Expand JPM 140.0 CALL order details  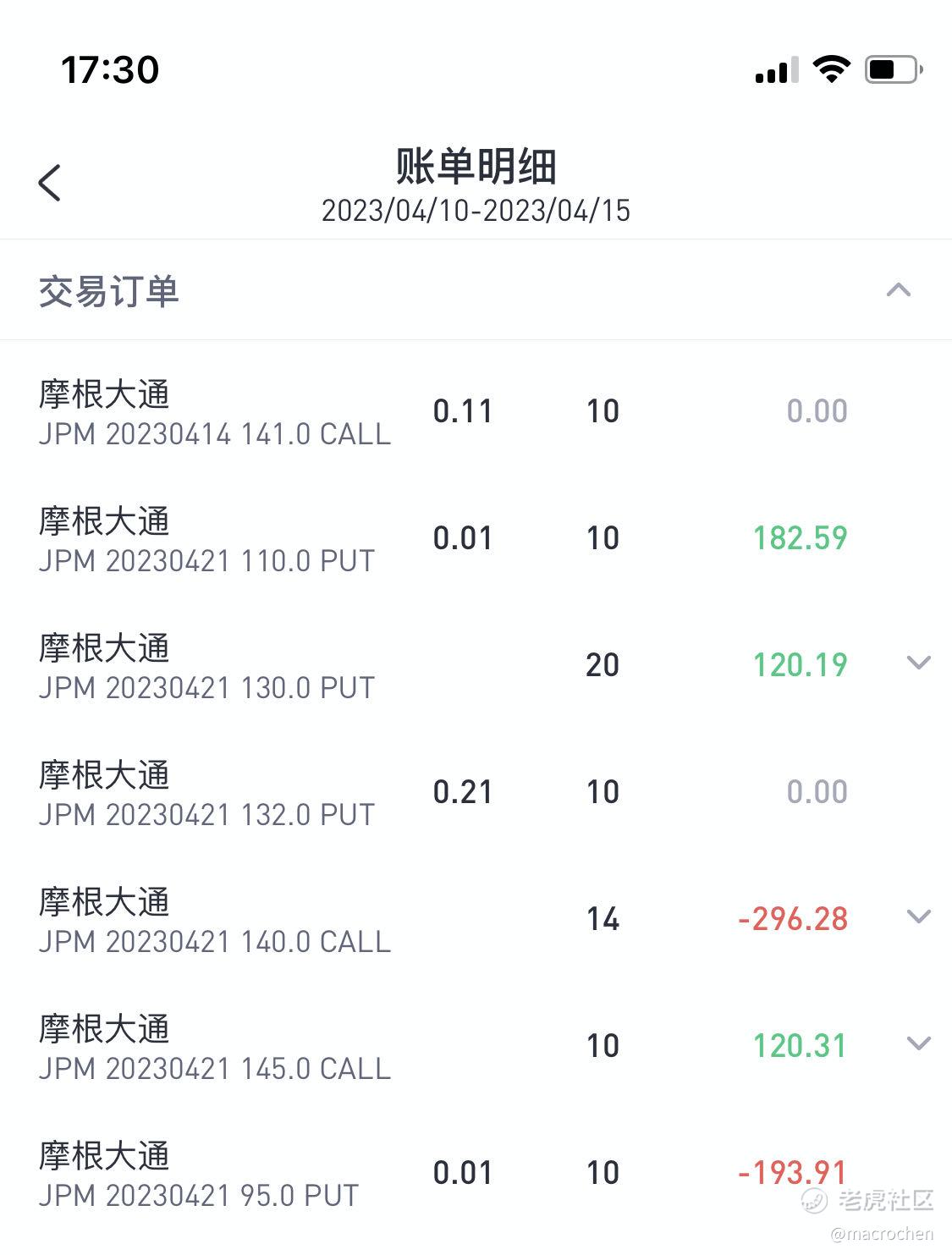tap(918, 916)
